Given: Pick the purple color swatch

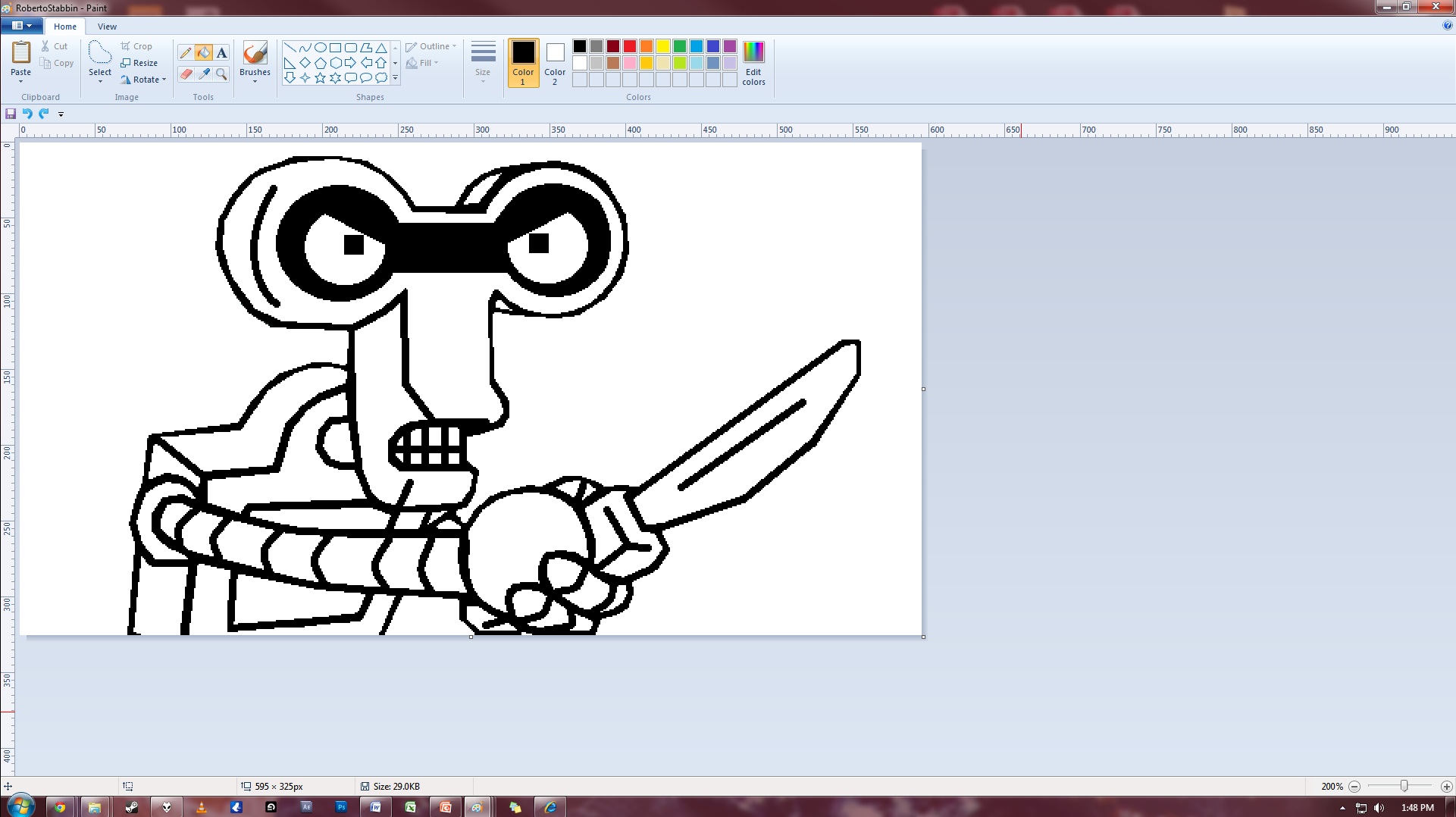Looking at the screenshot, I should click(730, 46).
